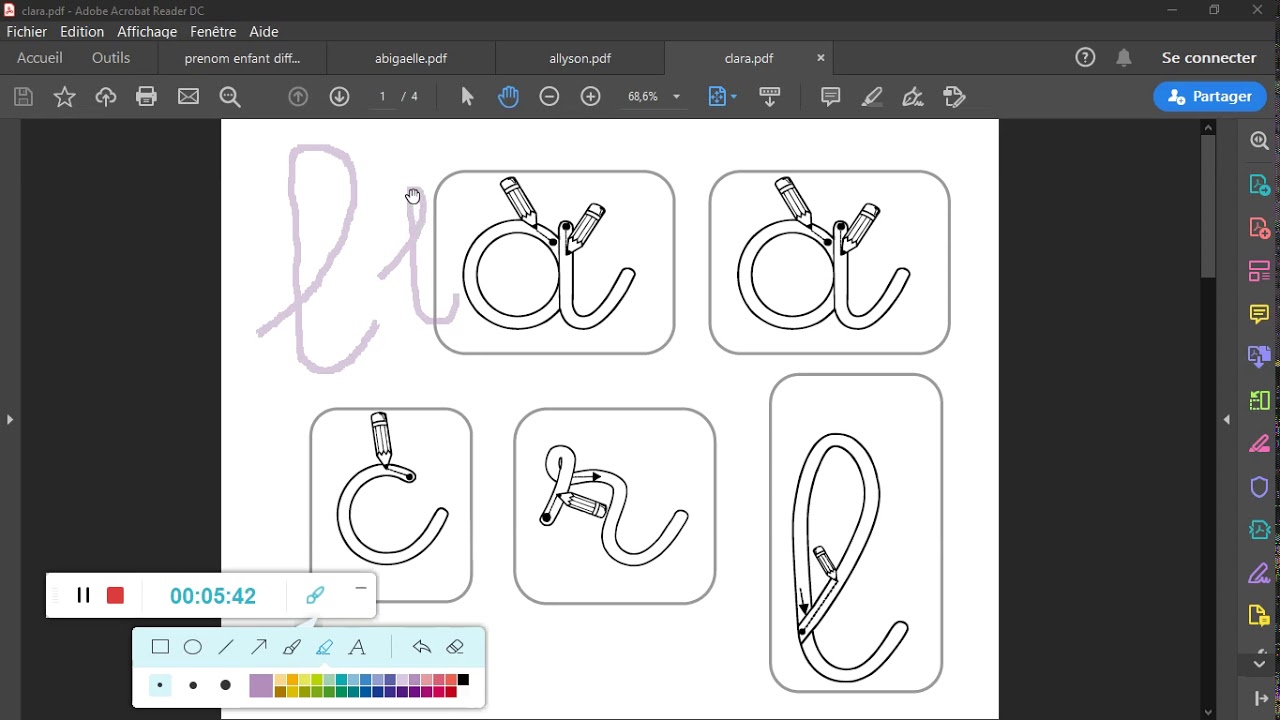Open the notifications bell
The height and width of the screenshot is (720, 1280).
pos(1124,58)
